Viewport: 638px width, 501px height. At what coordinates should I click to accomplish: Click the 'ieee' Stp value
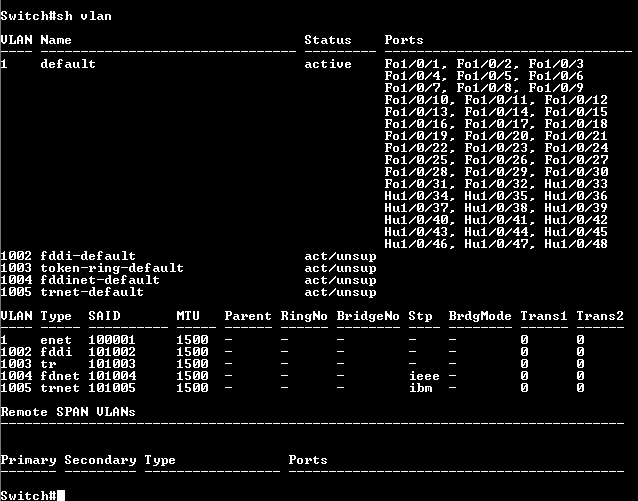click(424, 376)
